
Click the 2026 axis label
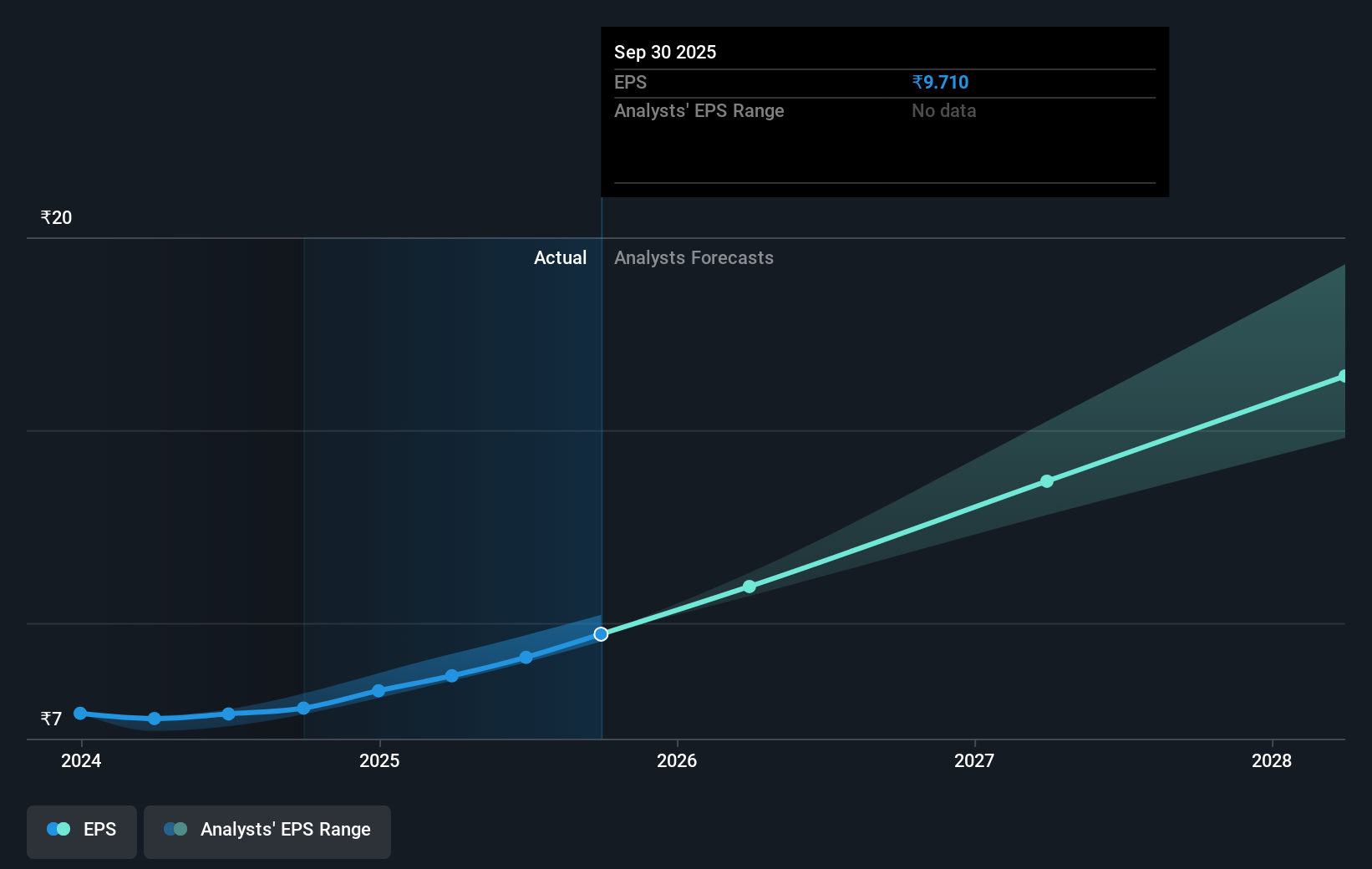678,761
